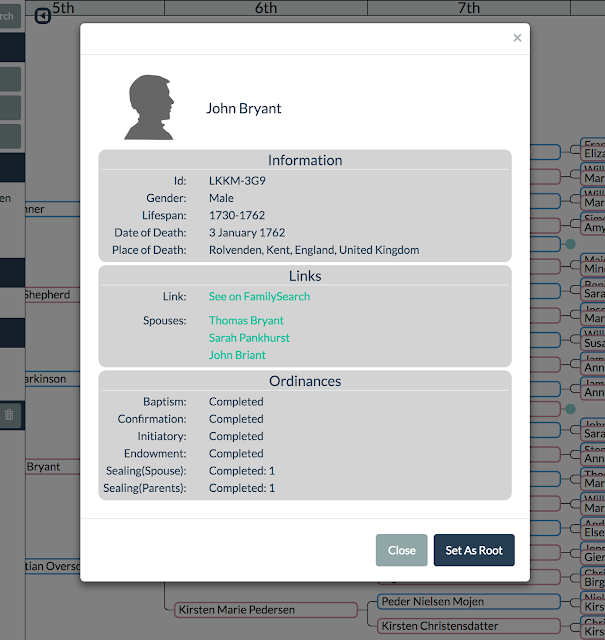Select the Bryant node in the 5th column
Screen dimensions: 605x640
tap(53, 467)
